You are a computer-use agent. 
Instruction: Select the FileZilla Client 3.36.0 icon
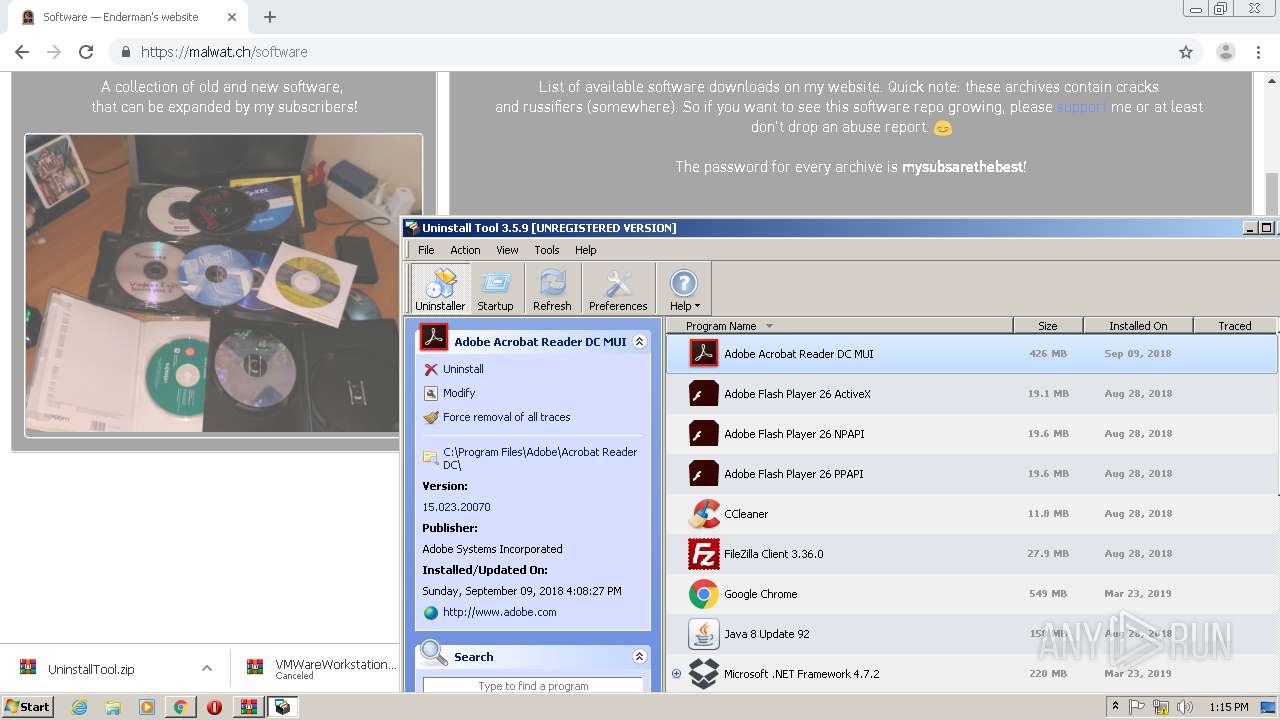[x=704, y=553]
